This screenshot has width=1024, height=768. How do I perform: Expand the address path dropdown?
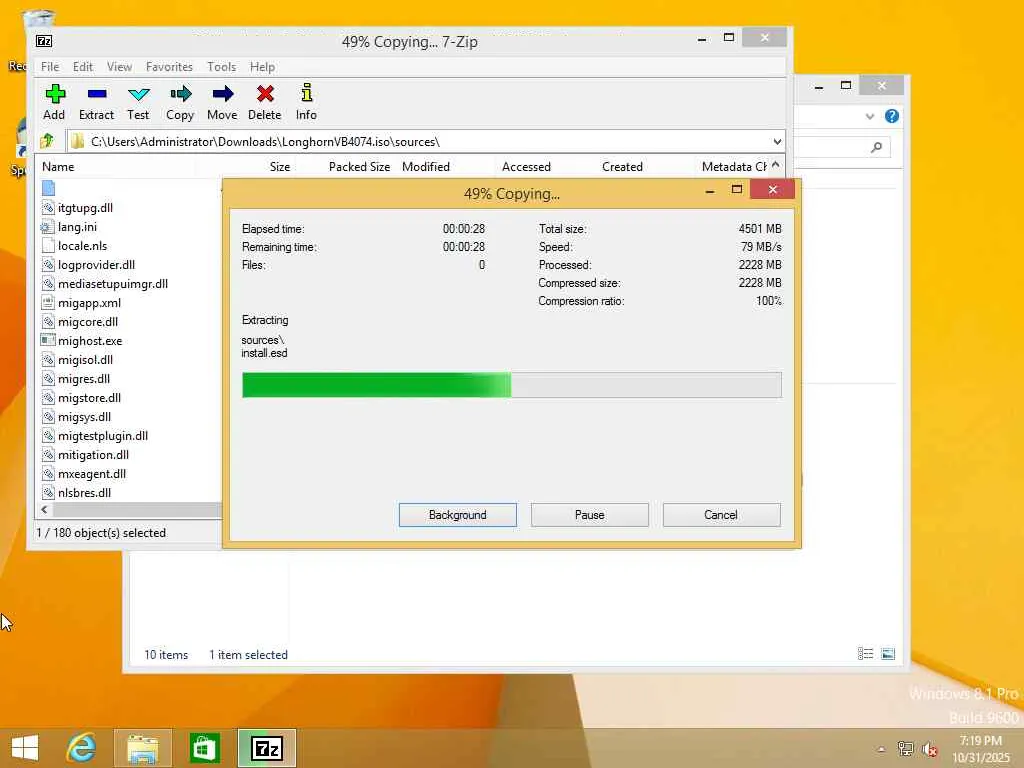coord(777,142)
